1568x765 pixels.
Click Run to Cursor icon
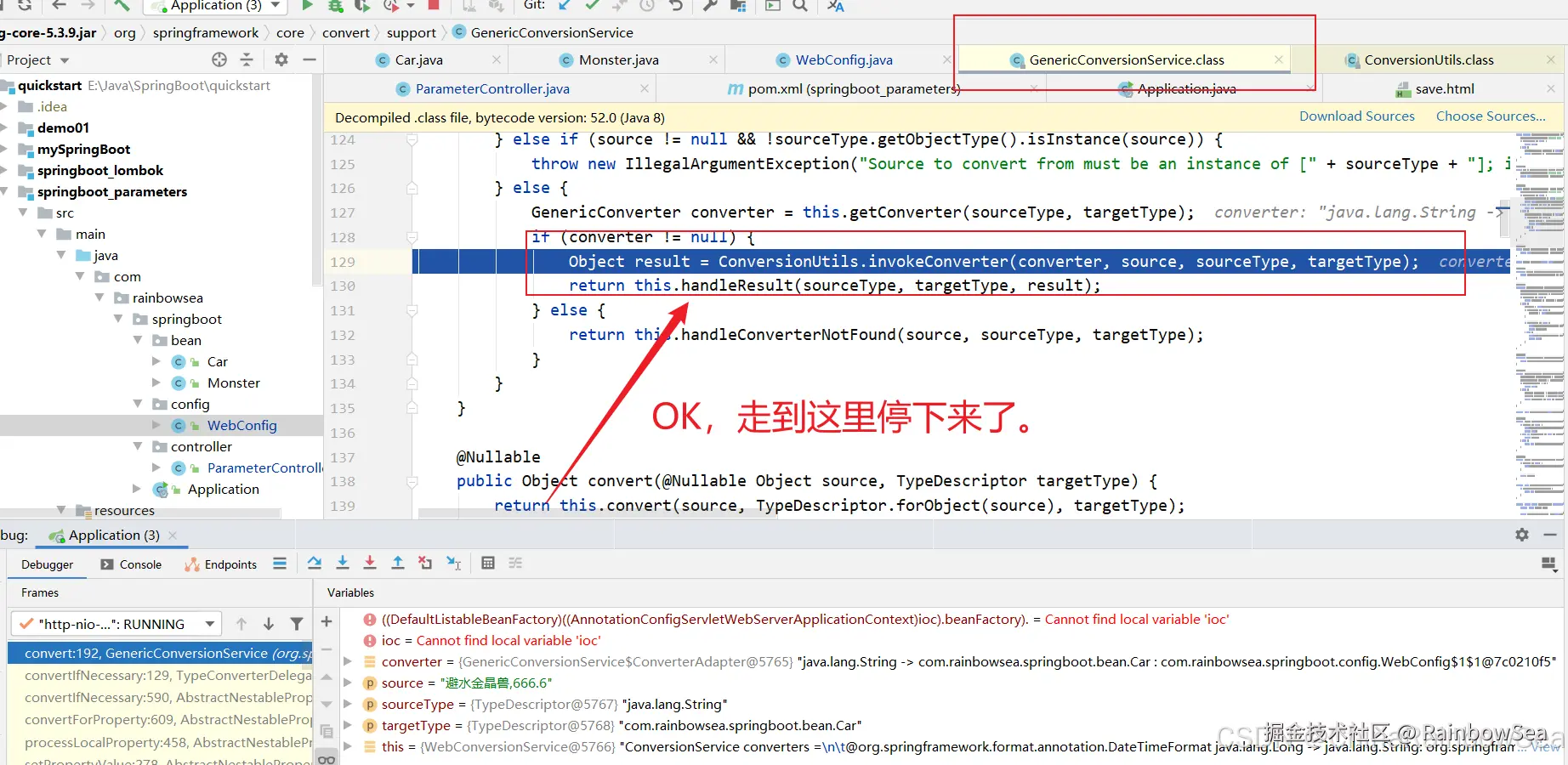click(453, 563)
